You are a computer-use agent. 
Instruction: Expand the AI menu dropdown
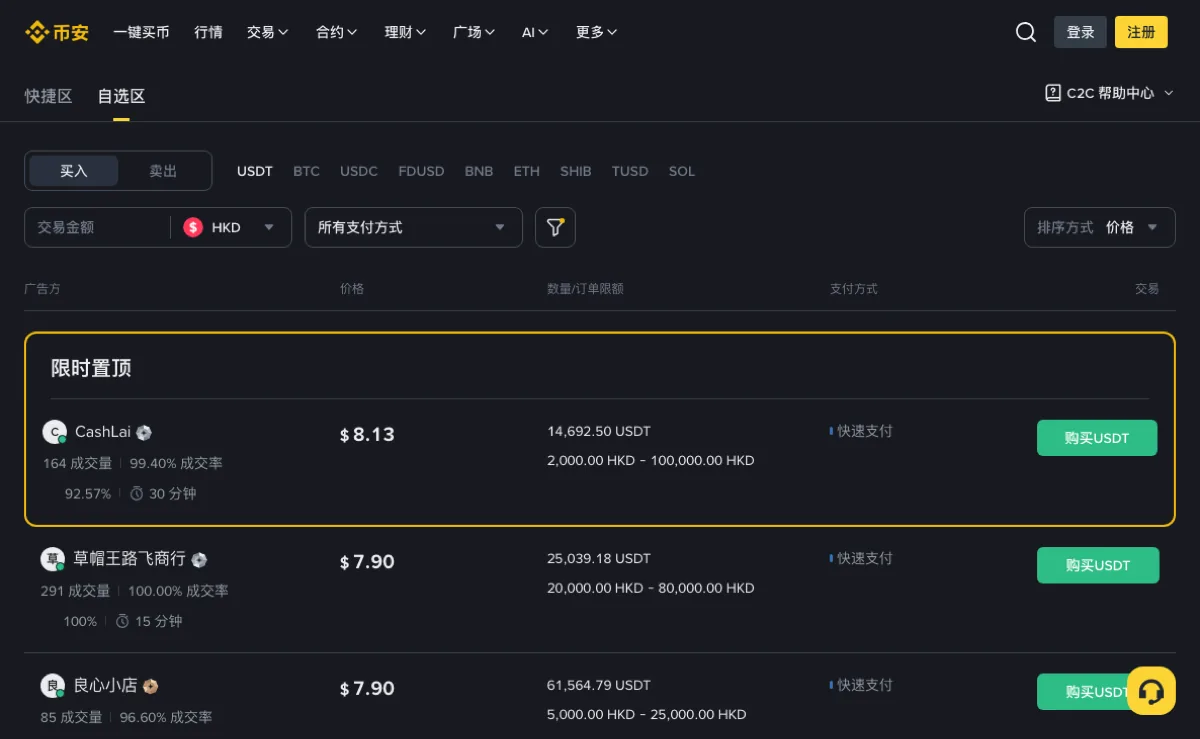coord(535,32)
